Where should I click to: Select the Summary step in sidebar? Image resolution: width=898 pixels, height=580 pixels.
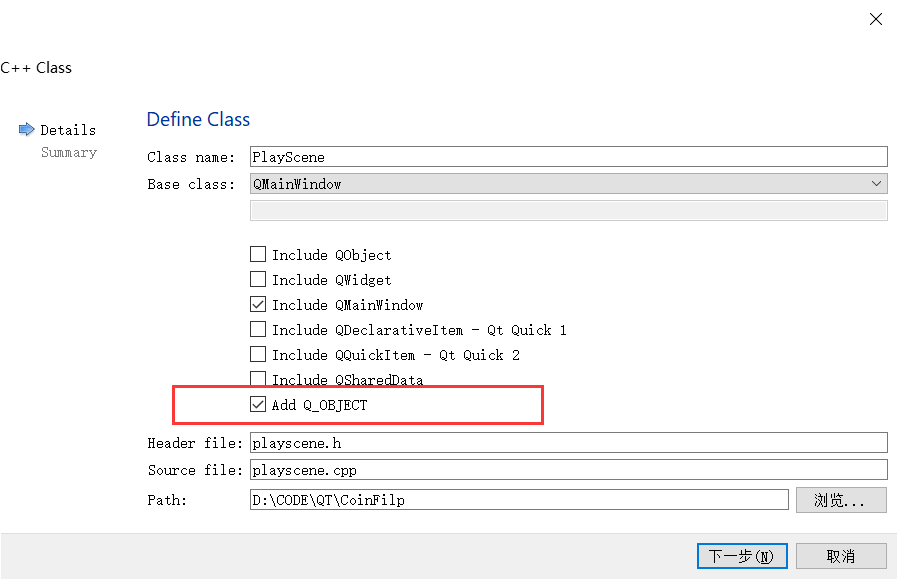coord(69,152)
